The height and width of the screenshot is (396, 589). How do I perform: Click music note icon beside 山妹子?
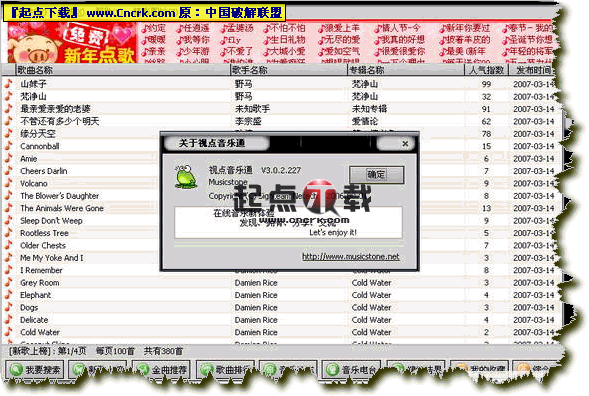pyautogui.click(x=8, y=84)
